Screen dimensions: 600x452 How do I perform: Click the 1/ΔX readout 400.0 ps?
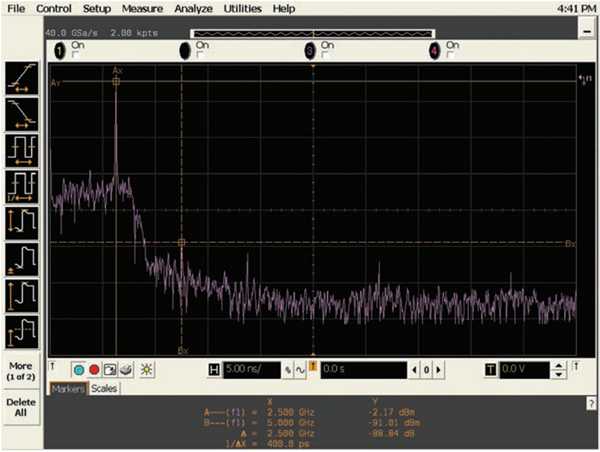288,444
